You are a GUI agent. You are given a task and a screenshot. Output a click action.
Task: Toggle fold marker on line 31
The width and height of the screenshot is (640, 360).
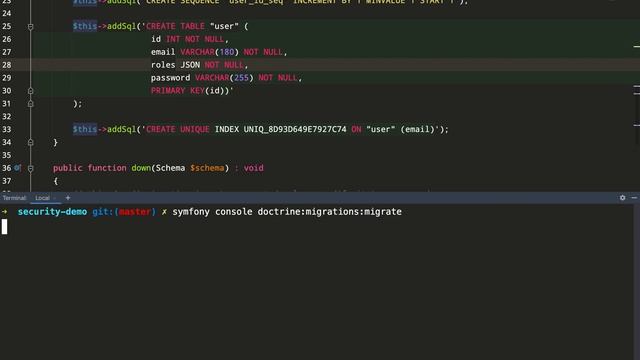click(30, 104)
